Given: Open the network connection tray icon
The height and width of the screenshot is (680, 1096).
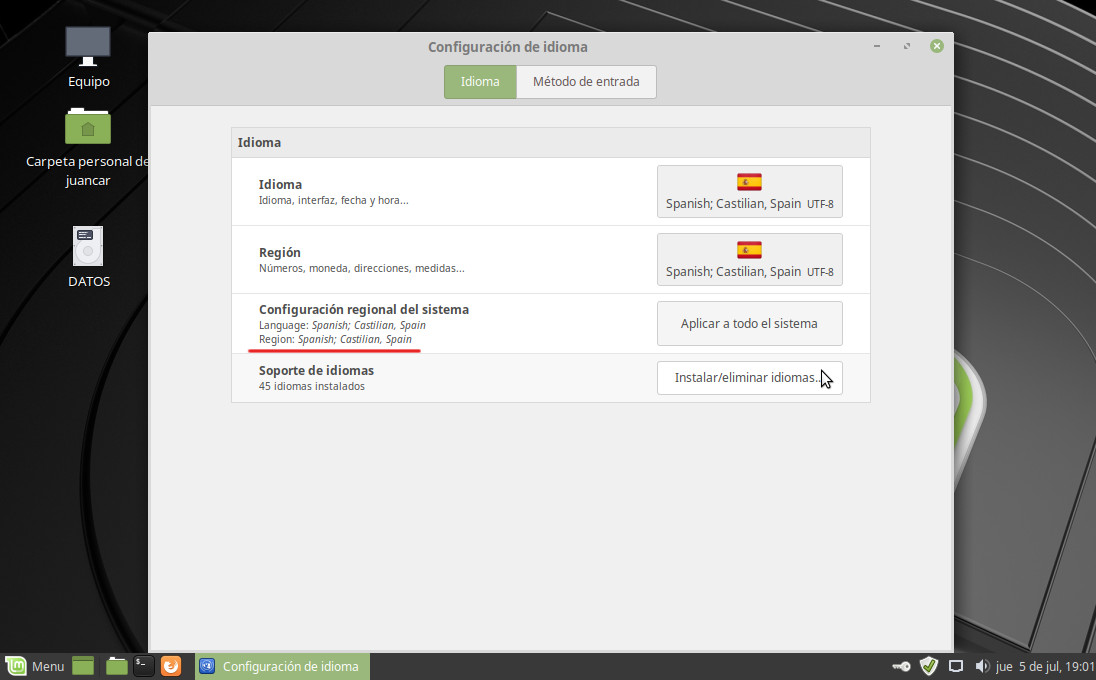Looking at the screenshot, I should [956, 666].
